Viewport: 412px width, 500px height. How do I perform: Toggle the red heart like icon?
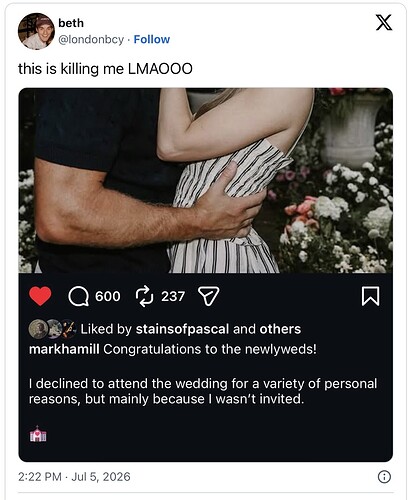[x=40, y=296]
